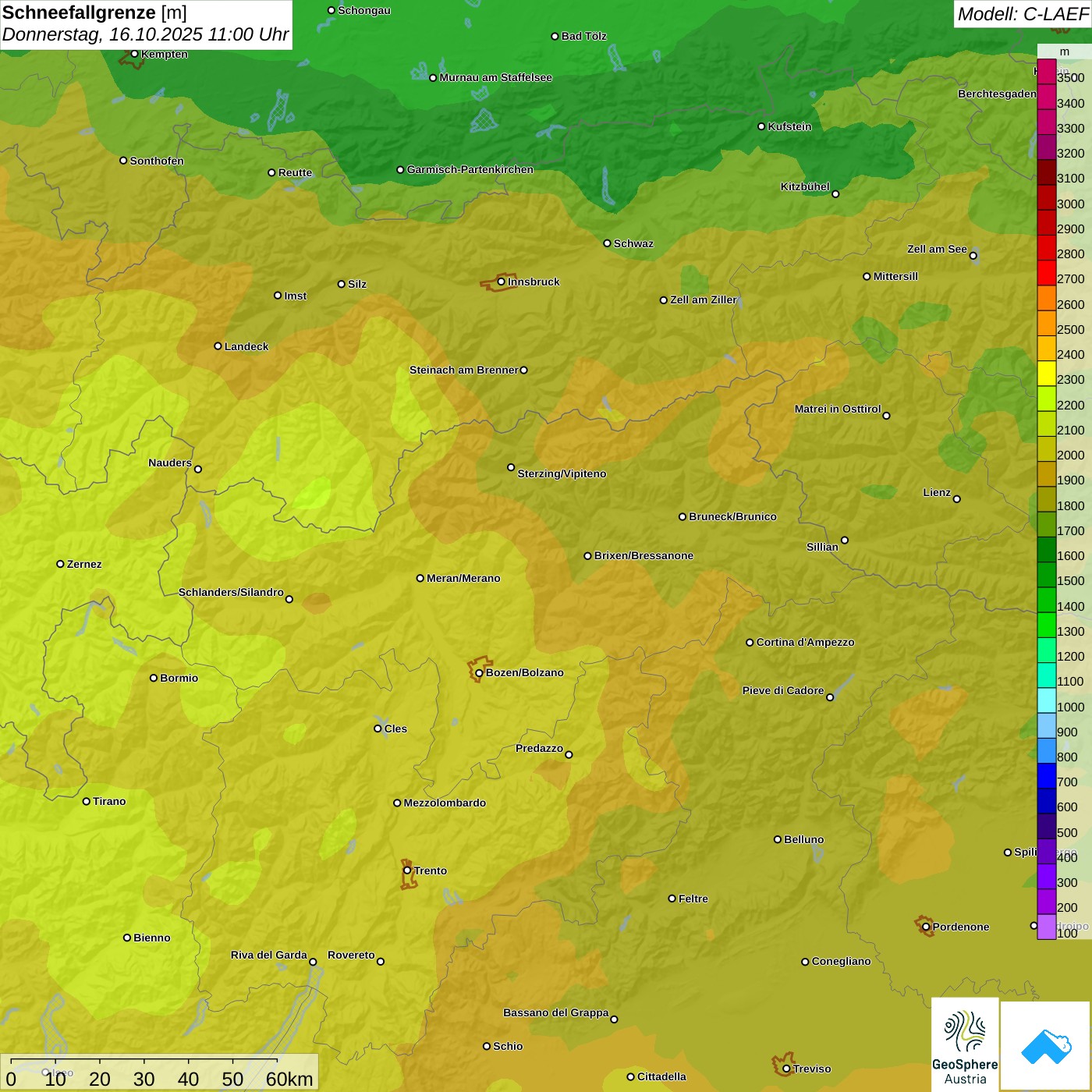Viewport: 1092px width, 1092px height.
Task: Select the cyan 1000 m legend swatch
Action: tap(1046, 700)
